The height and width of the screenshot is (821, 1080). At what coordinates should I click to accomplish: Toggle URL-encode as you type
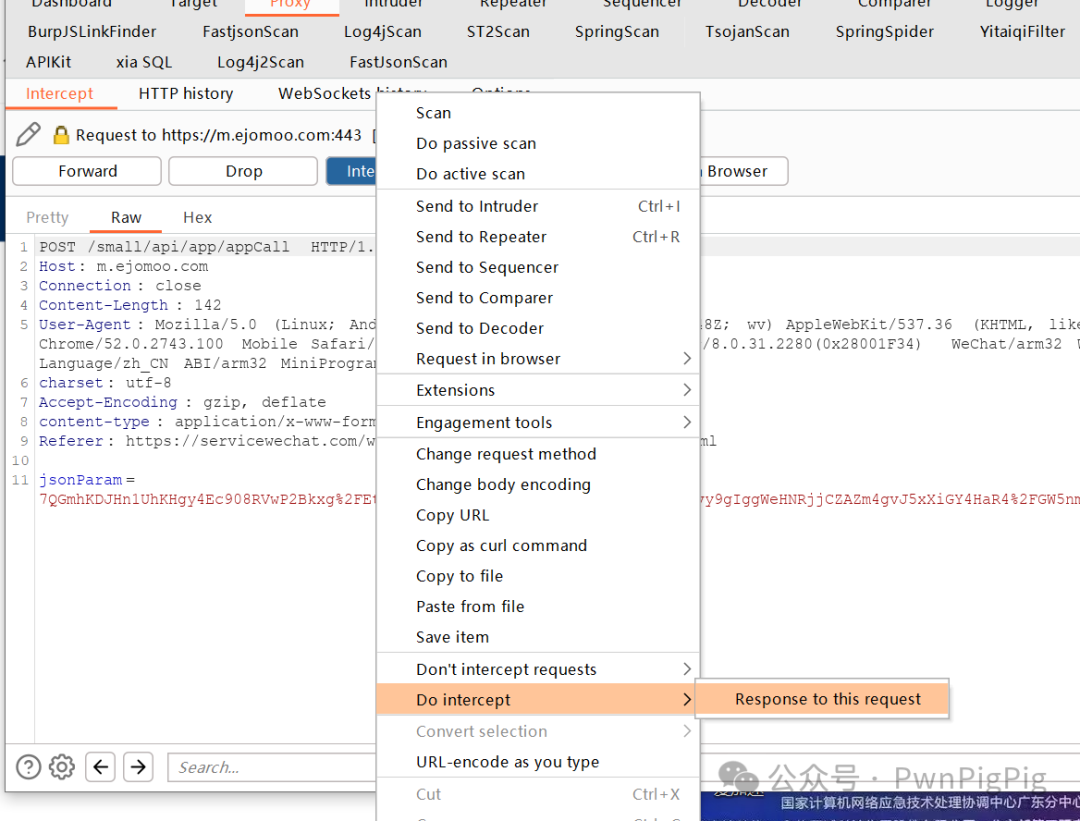pos(538,762)
